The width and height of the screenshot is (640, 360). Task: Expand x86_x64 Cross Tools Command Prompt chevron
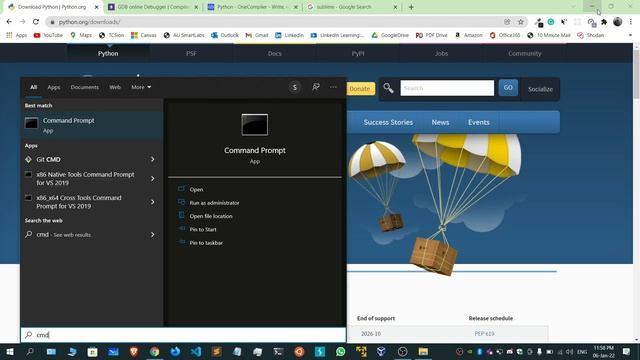153,202
